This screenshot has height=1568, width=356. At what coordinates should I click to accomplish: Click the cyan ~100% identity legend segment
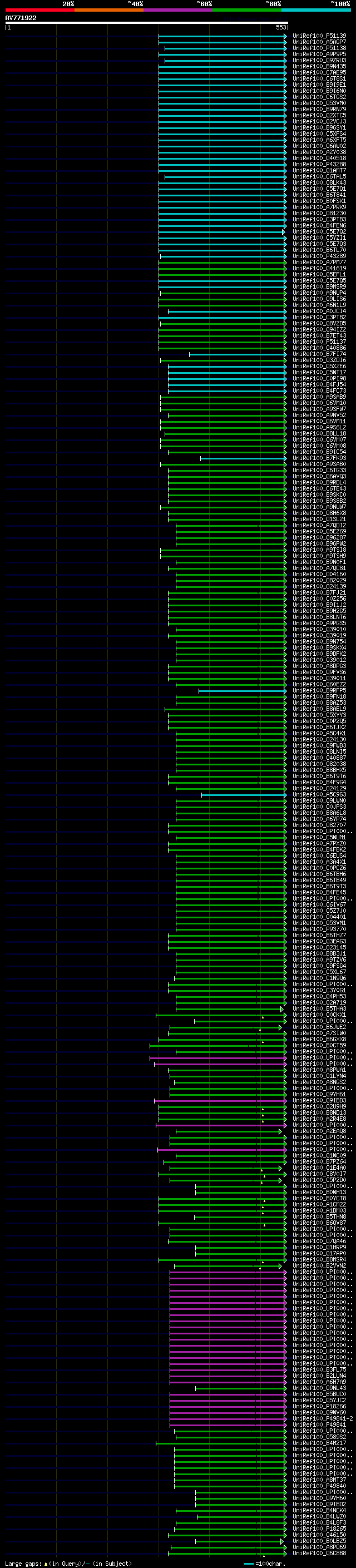(x=316, y=10)
